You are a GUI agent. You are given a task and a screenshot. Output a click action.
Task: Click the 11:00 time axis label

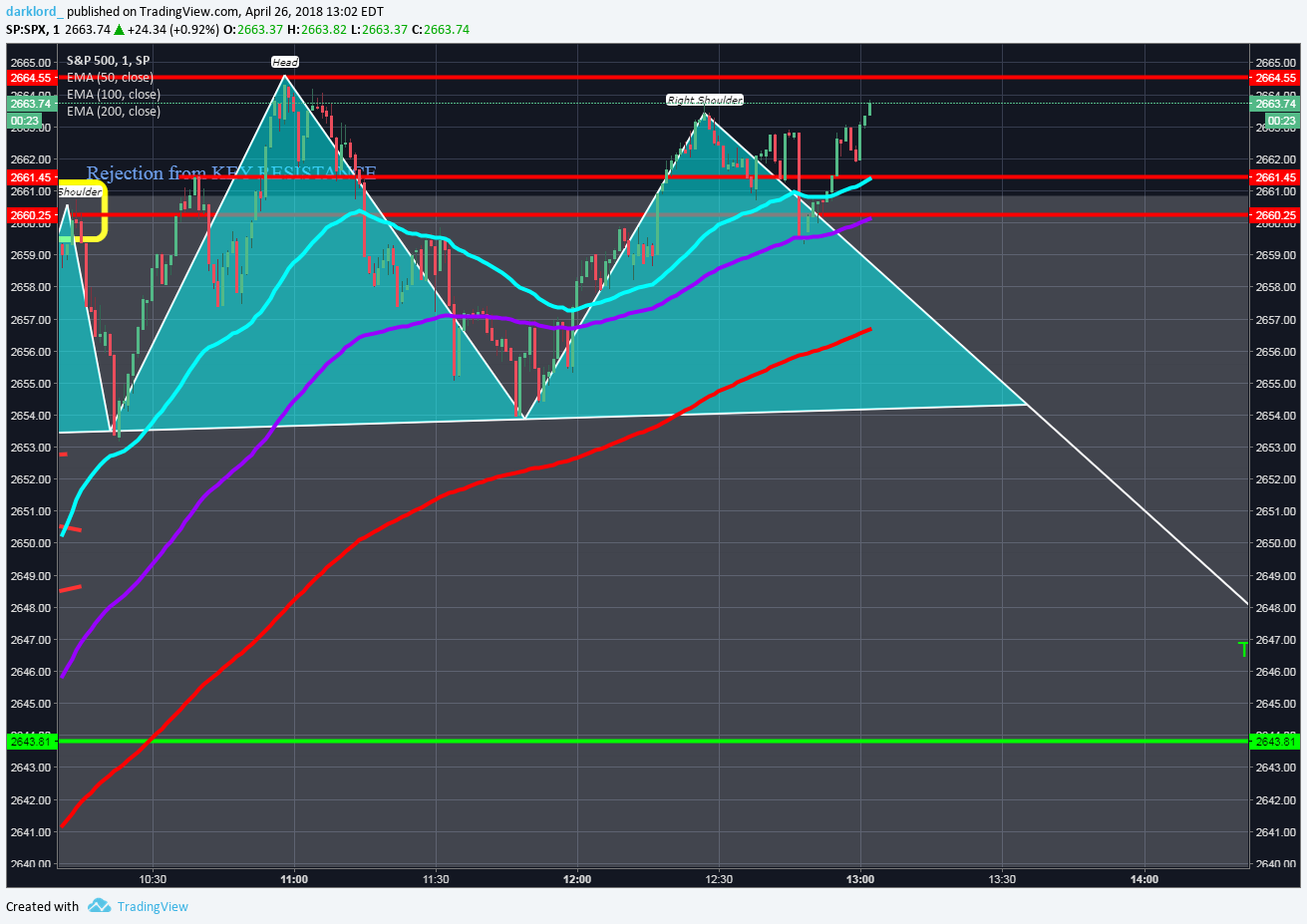pyautogui.click(x=294, y=879)
